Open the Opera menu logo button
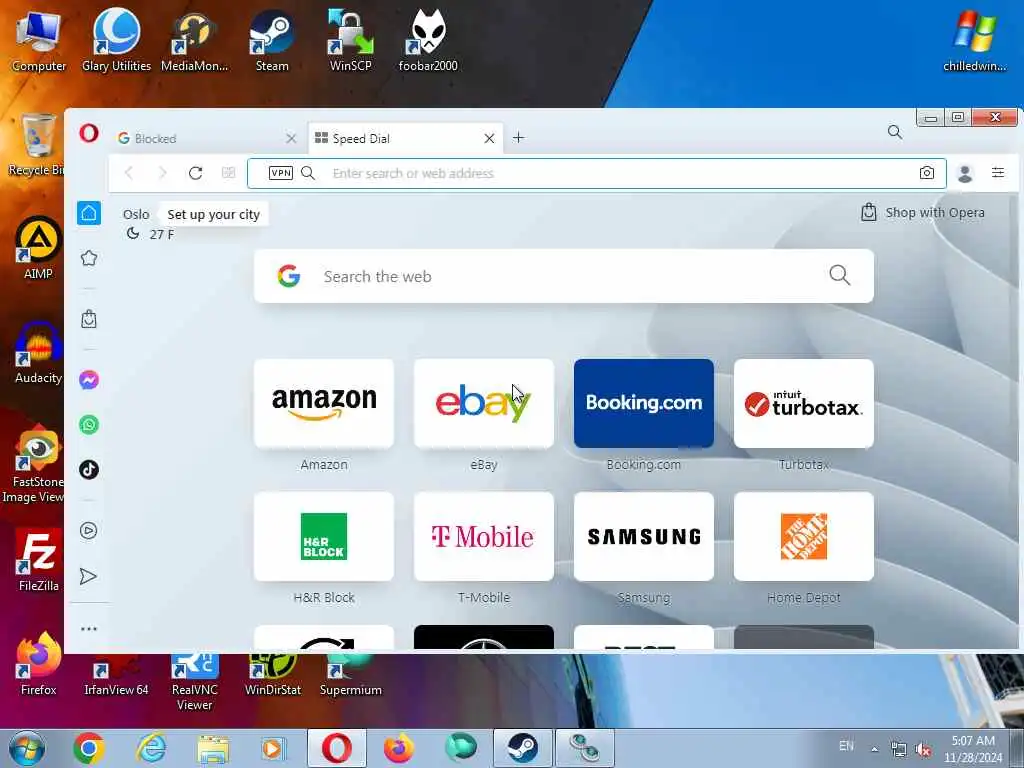This screenshot has height=768, width=1024. [x=89, y=133]
